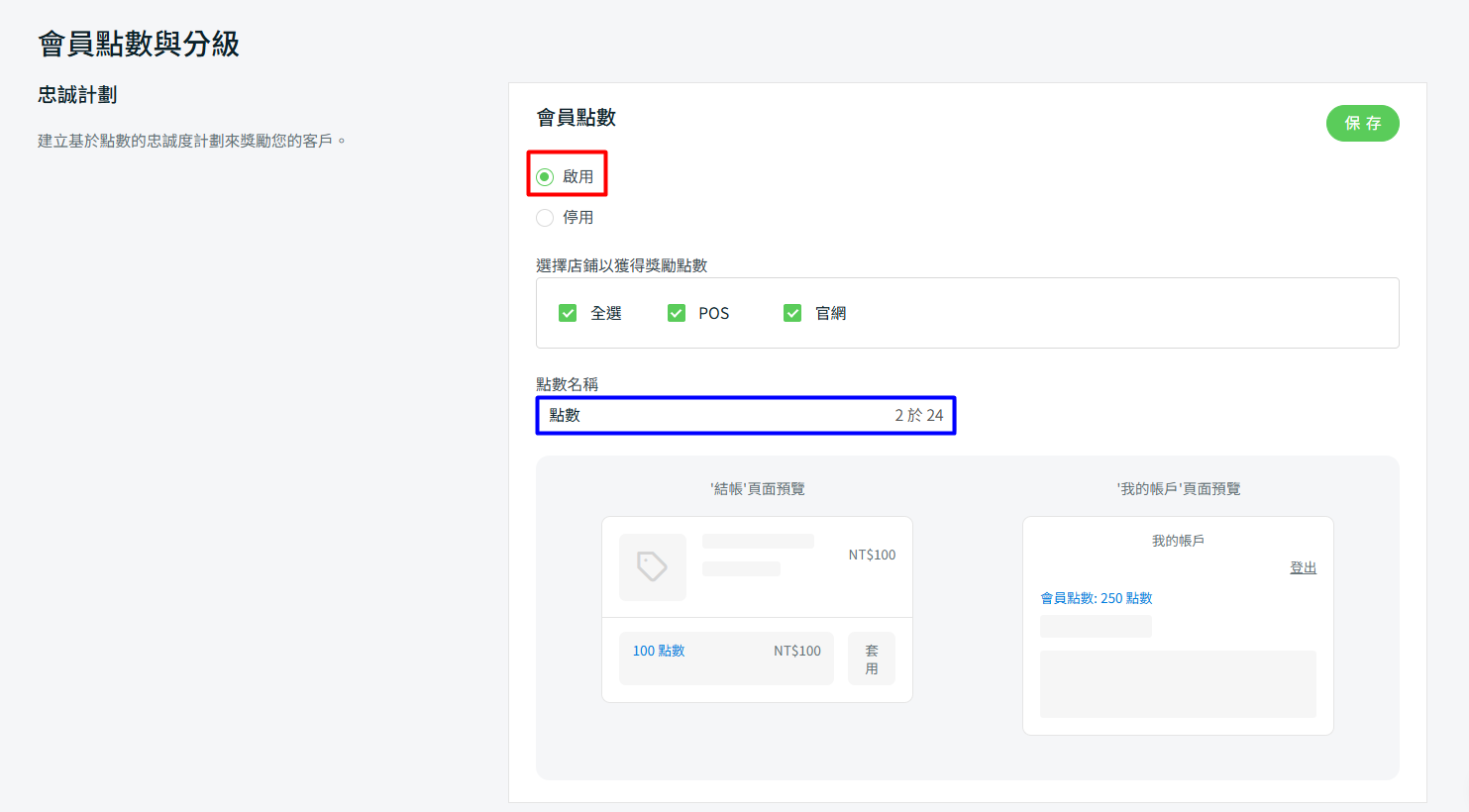1469x812 pixels.
Task: Focus the 點數名稱 text field
Action: [713, 416]
